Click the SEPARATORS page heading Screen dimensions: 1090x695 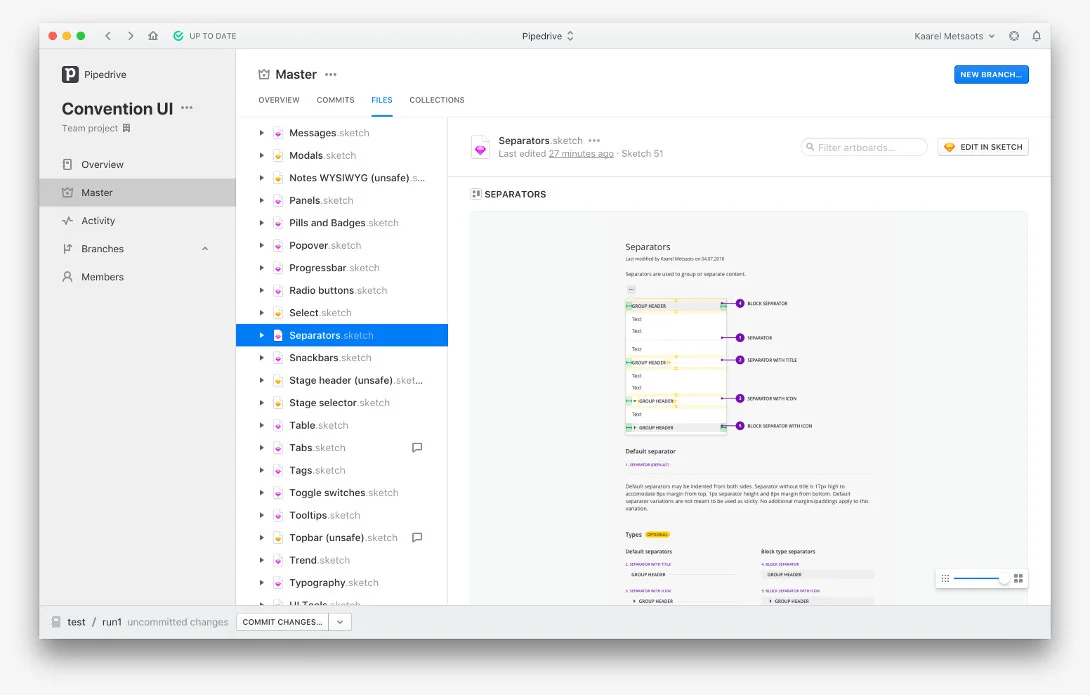tap(515, 195)
